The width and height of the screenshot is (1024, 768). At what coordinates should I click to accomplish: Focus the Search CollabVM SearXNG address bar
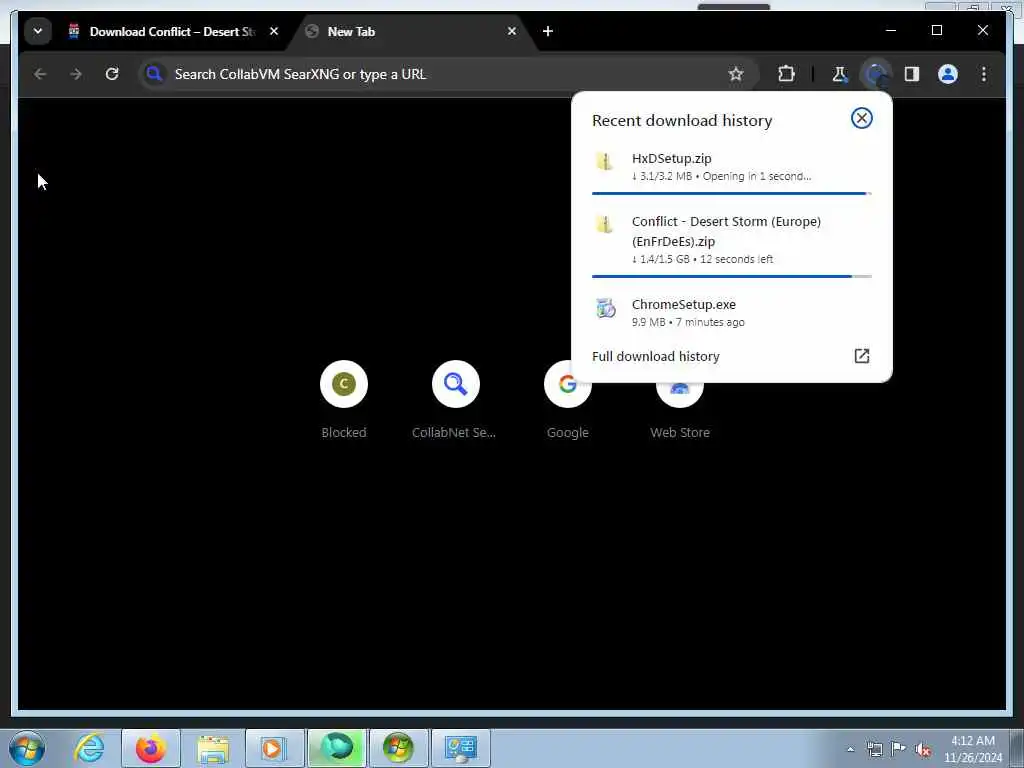447,74
